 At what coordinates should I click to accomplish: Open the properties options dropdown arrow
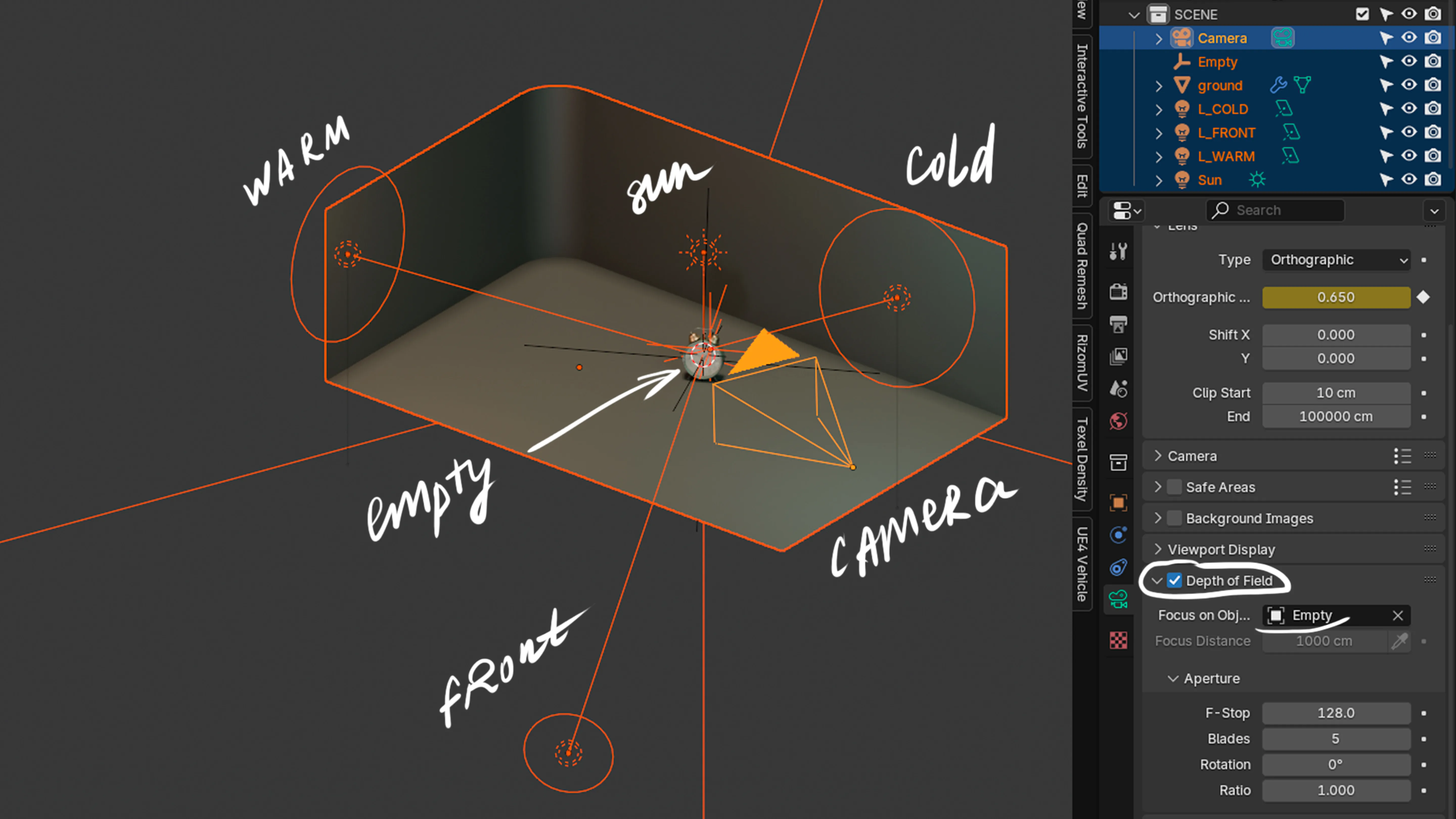tap(1434, 211)
